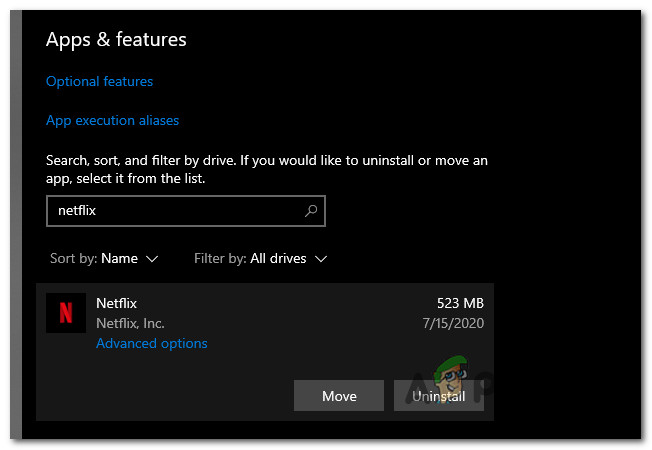Screen dimensions: 652x450
Task: Click the 'Sort by:' label
Action: tap(73, 258)
